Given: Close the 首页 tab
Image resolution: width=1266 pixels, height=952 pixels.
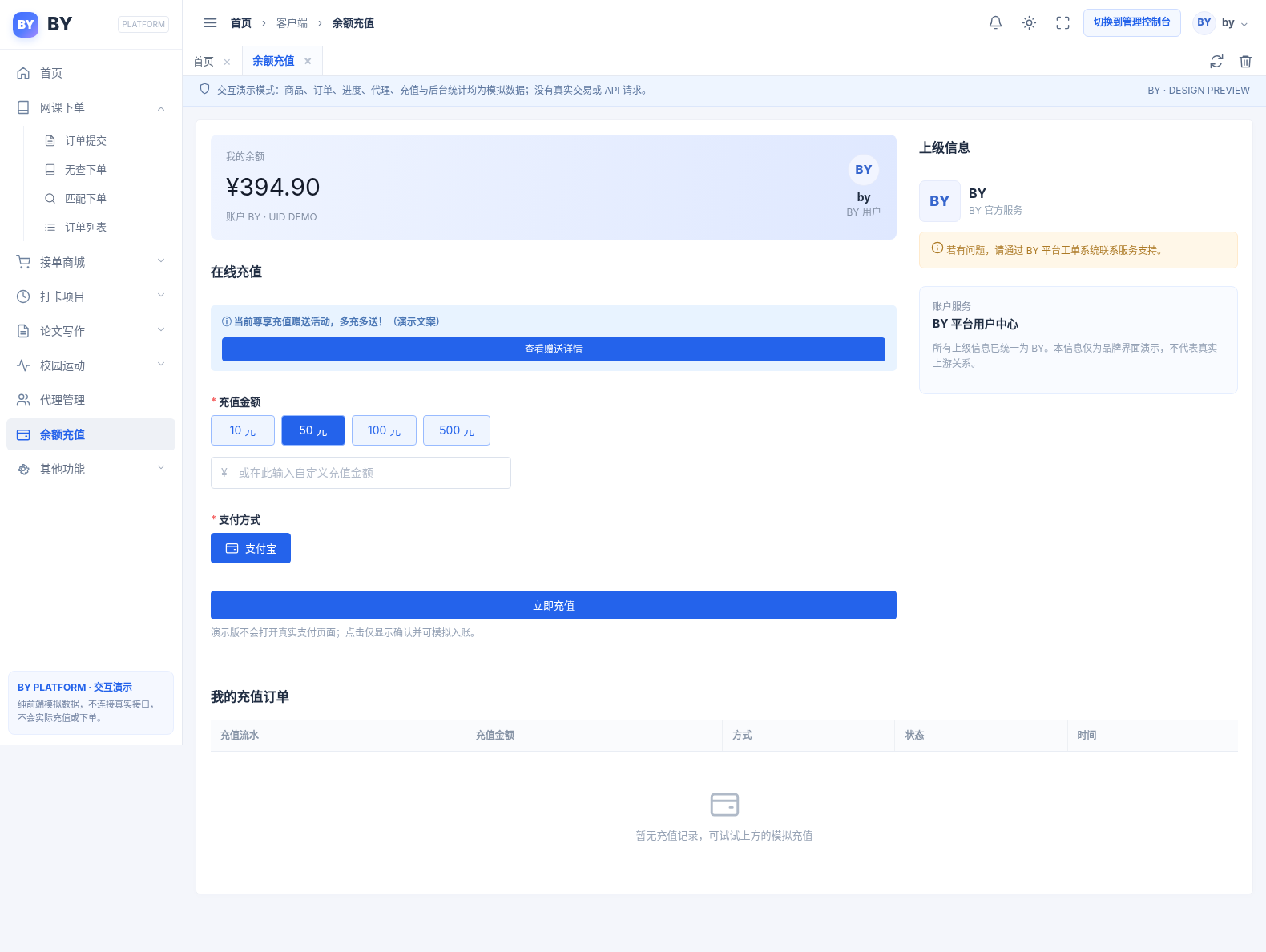Looking at the screenshot, I should pos(227,62).
